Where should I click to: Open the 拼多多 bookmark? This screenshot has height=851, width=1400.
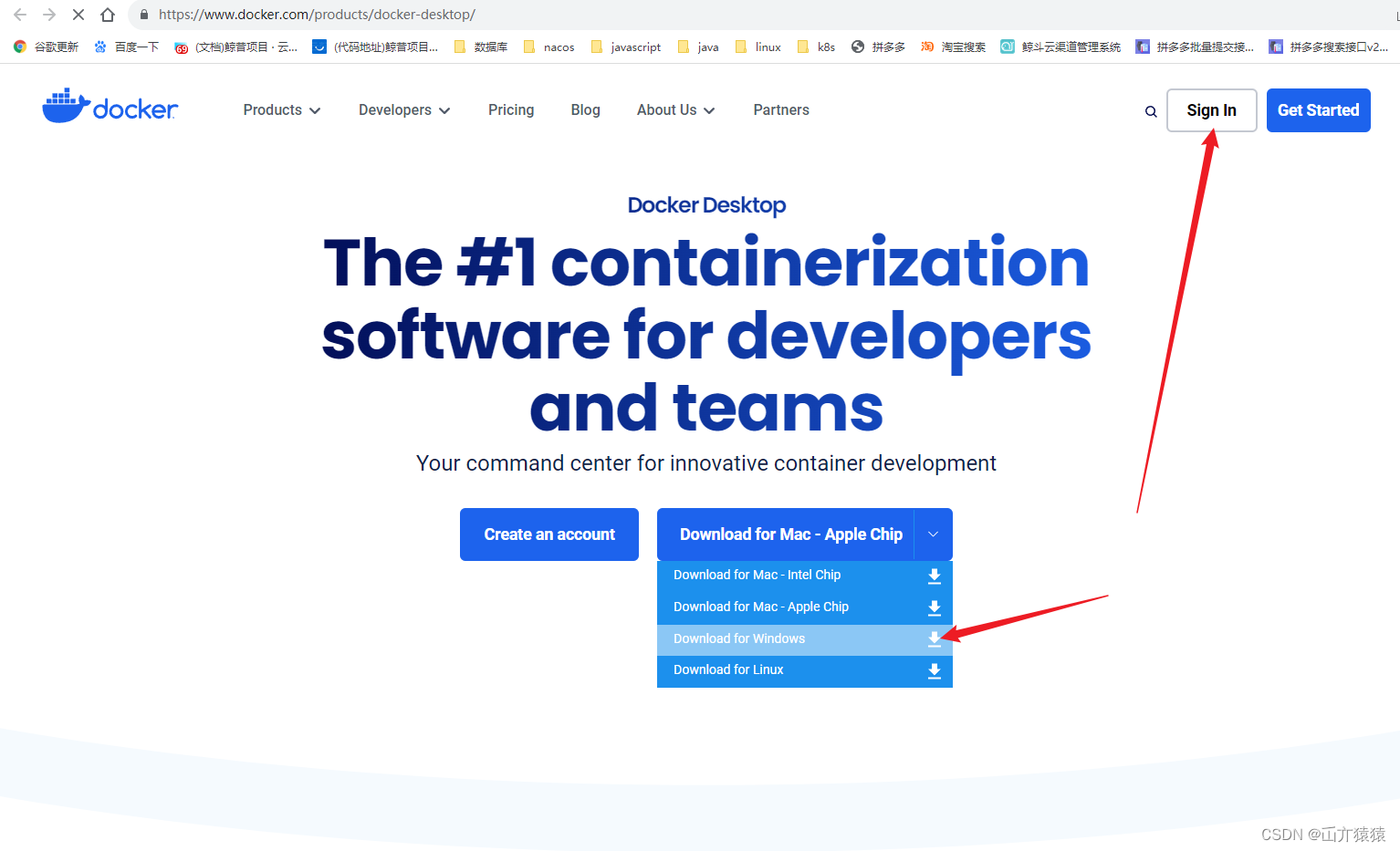(x=878, y=47)
